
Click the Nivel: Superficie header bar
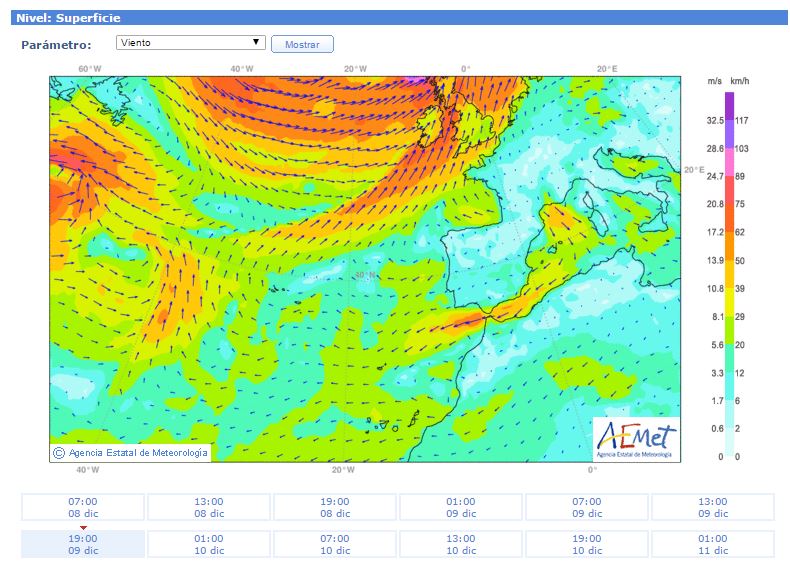point(395,17)
